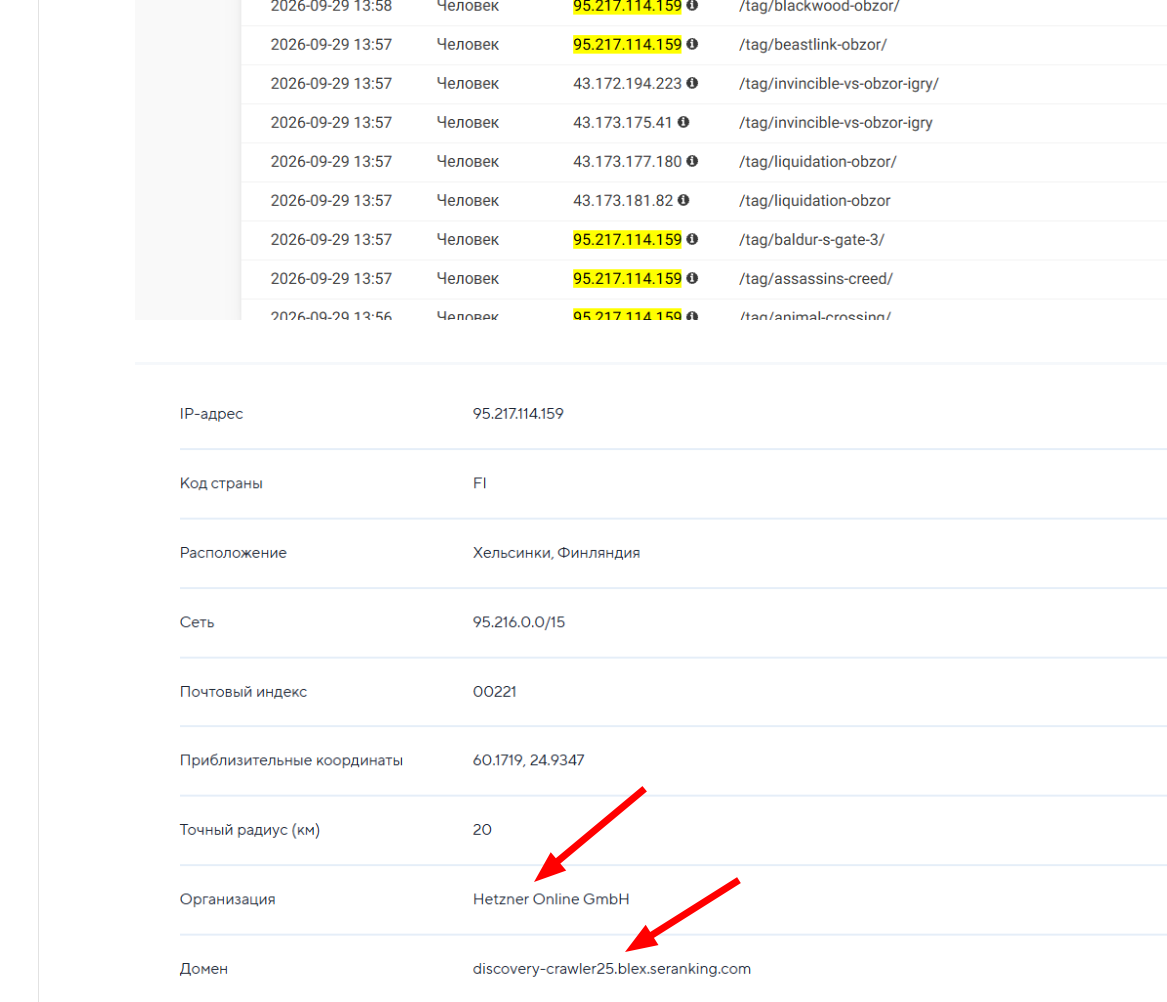Select the path in the 43.172.194.223 row
The height and width of the screenshot is (1002, 1167).
coord(839,83)
